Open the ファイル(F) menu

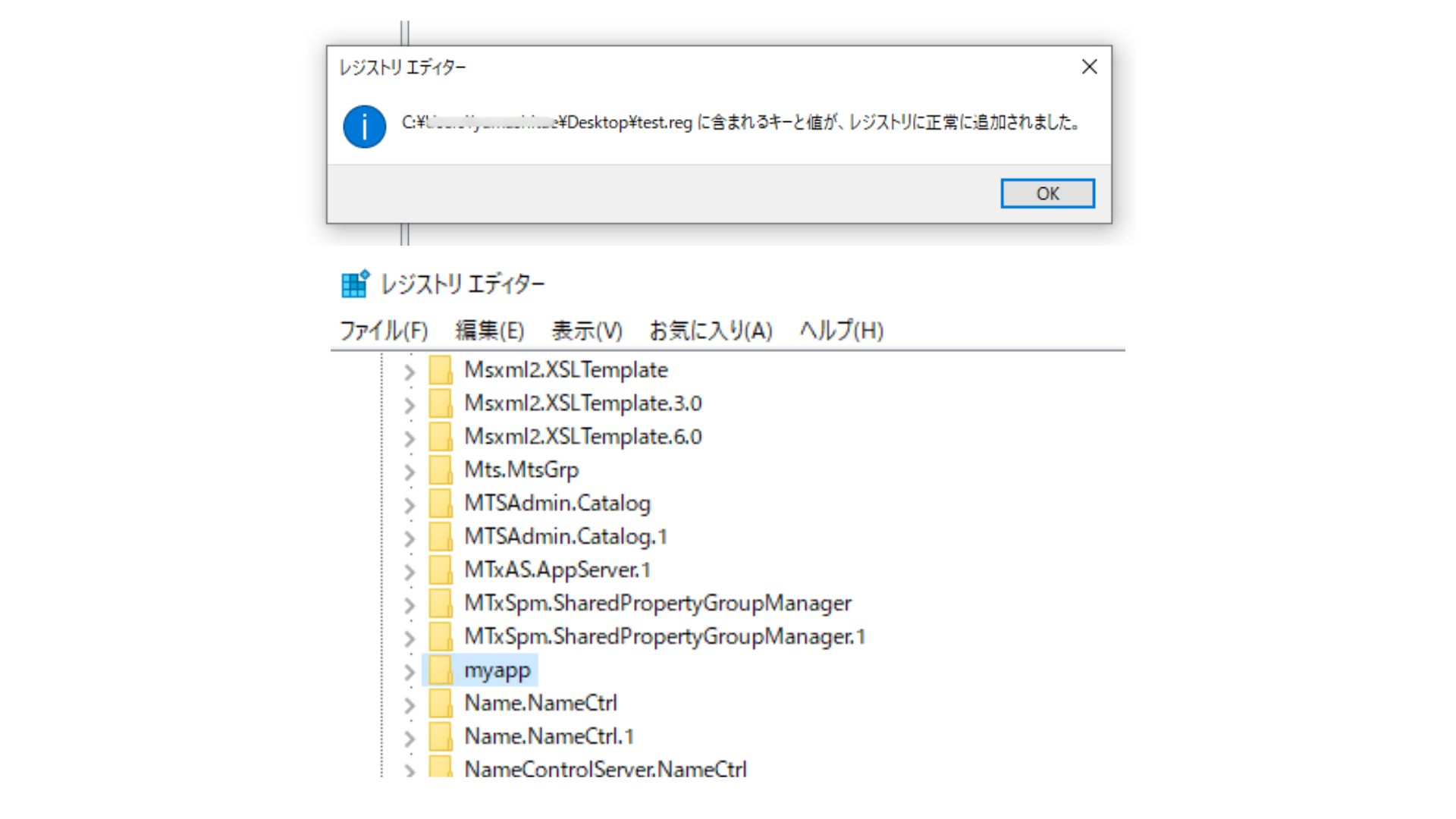click(383, 331)
